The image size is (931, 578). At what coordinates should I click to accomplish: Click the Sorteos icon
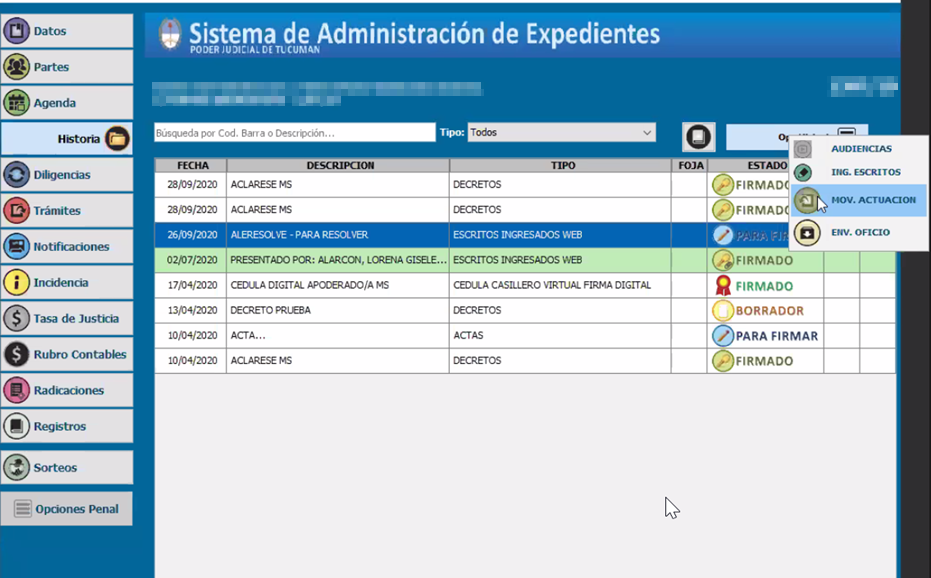tap(16, 468)
